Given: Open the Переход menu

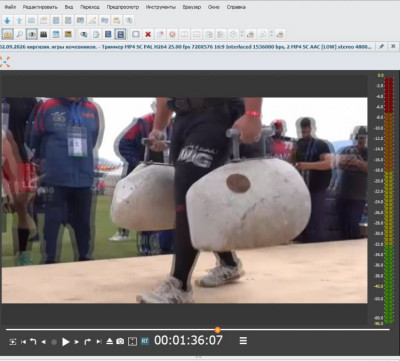Looking at the screenshot, I should (x=90, y=7).
